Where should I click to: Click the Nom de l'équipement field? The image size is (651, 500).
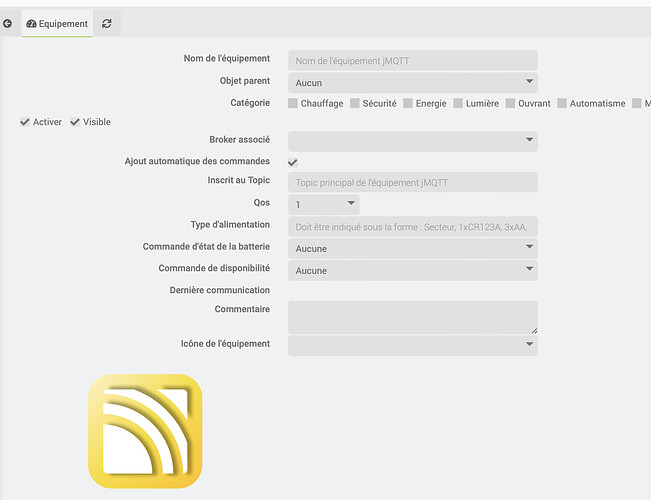click(412, 61)
